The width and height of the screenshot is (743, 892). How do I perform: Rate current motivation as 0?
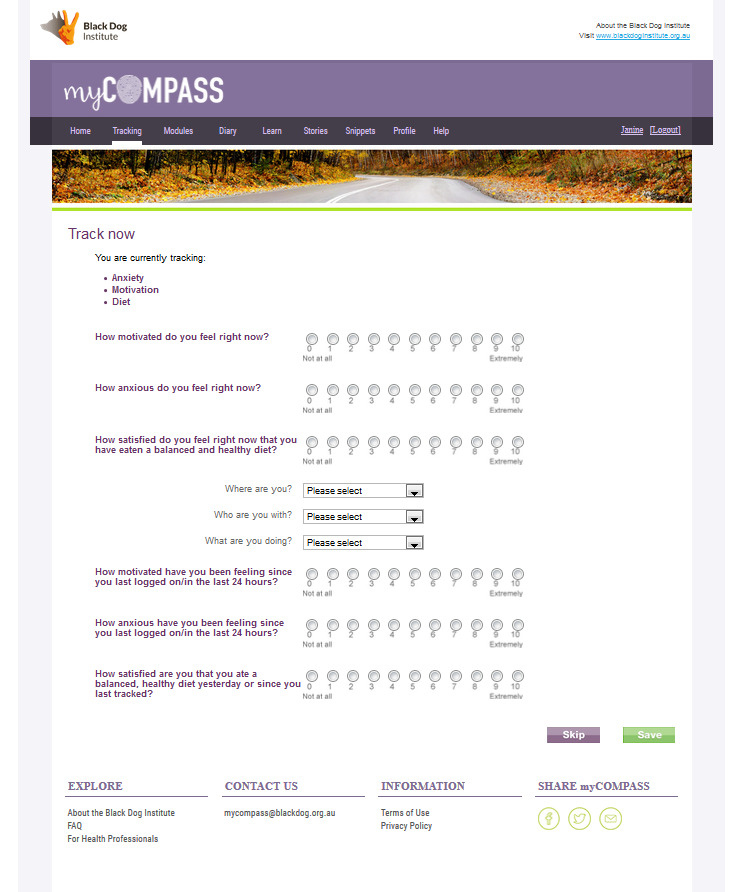[312, 339]
